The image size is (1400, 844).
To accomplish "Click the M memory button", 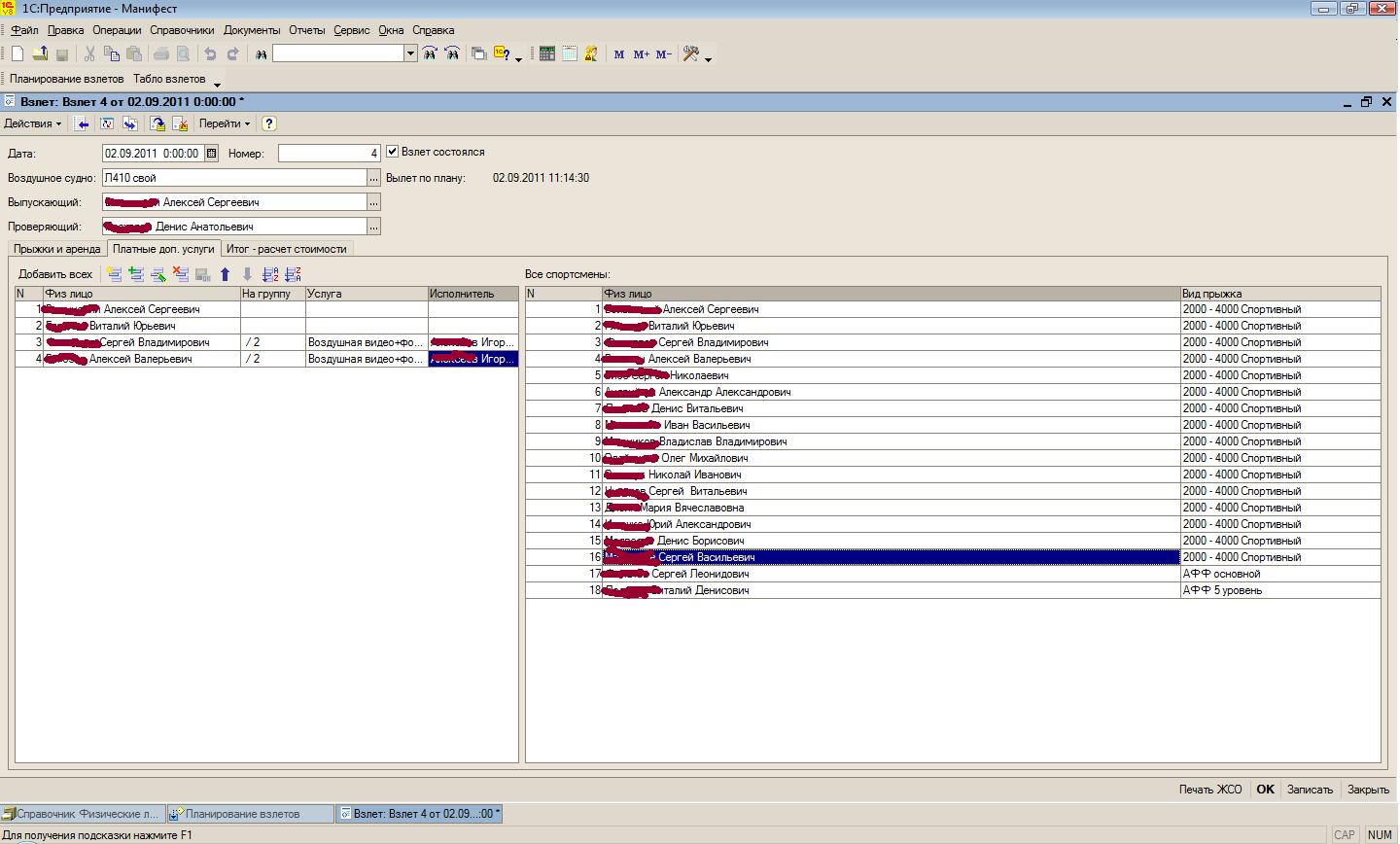I will coord(619,54).
